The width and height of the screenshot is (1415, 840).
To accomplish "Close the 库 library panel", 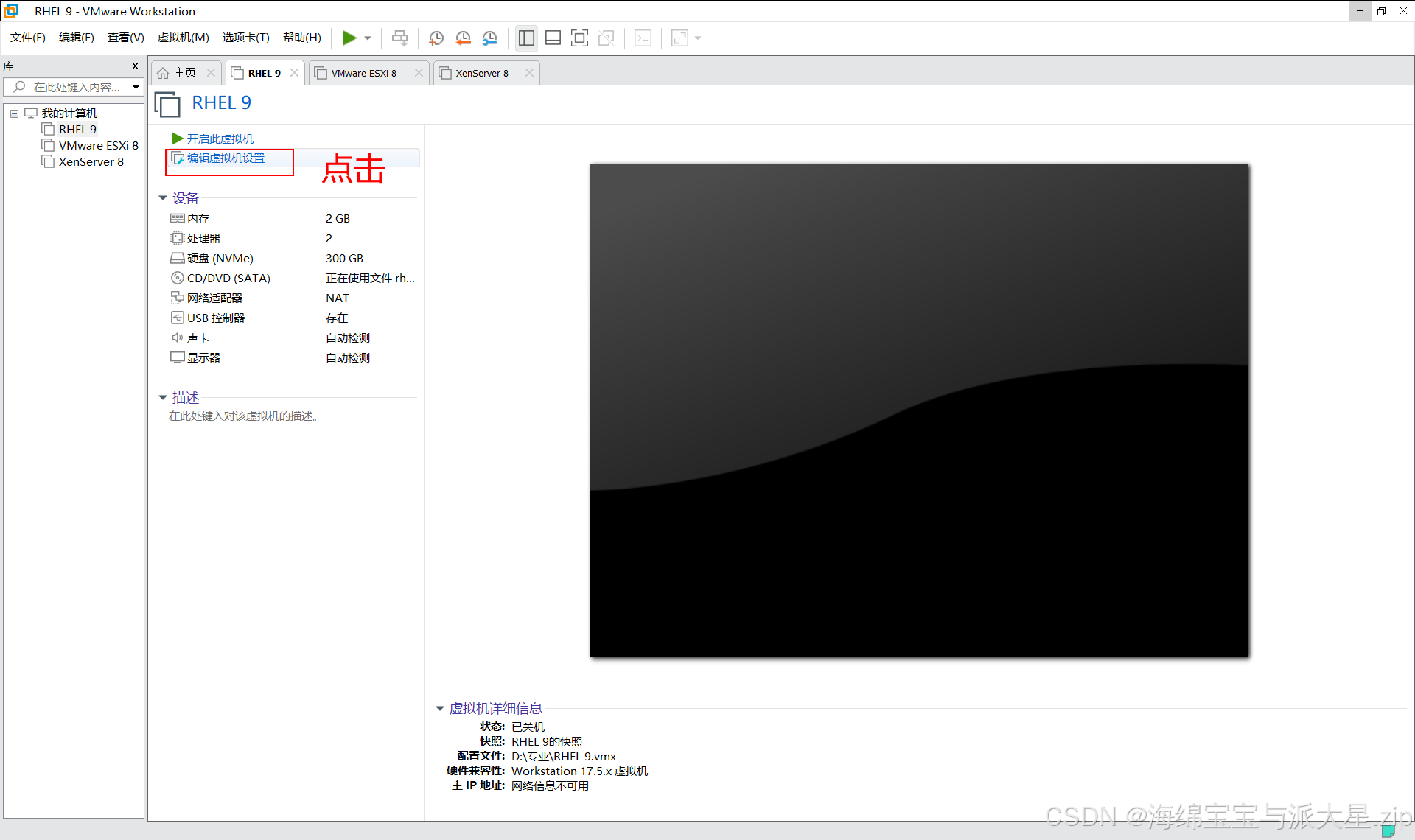I will click(135, 66).
